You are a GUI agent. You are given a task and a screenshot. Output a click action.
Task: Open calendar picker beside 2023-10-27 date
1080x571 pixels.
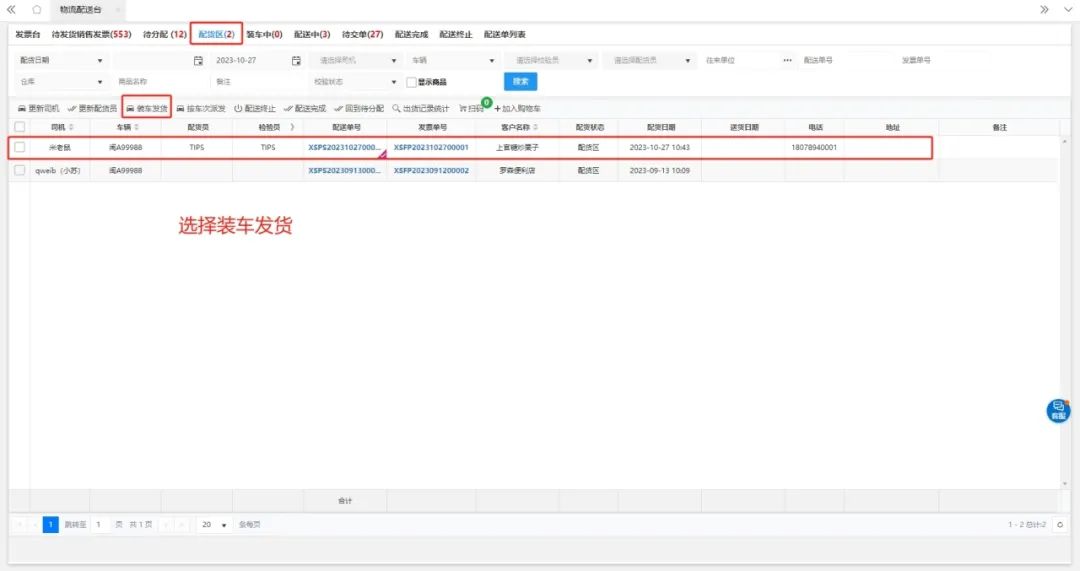pos(296,61)
